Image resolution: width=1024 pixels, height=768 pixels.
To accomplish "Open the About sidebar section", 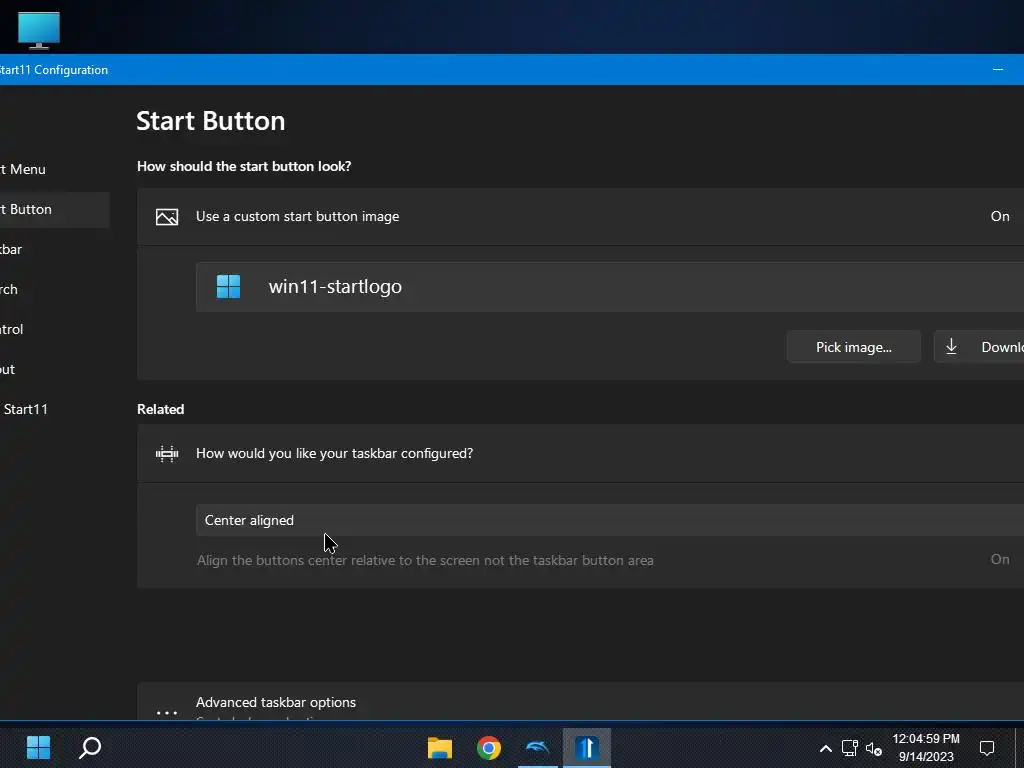I will pos(8,369).
